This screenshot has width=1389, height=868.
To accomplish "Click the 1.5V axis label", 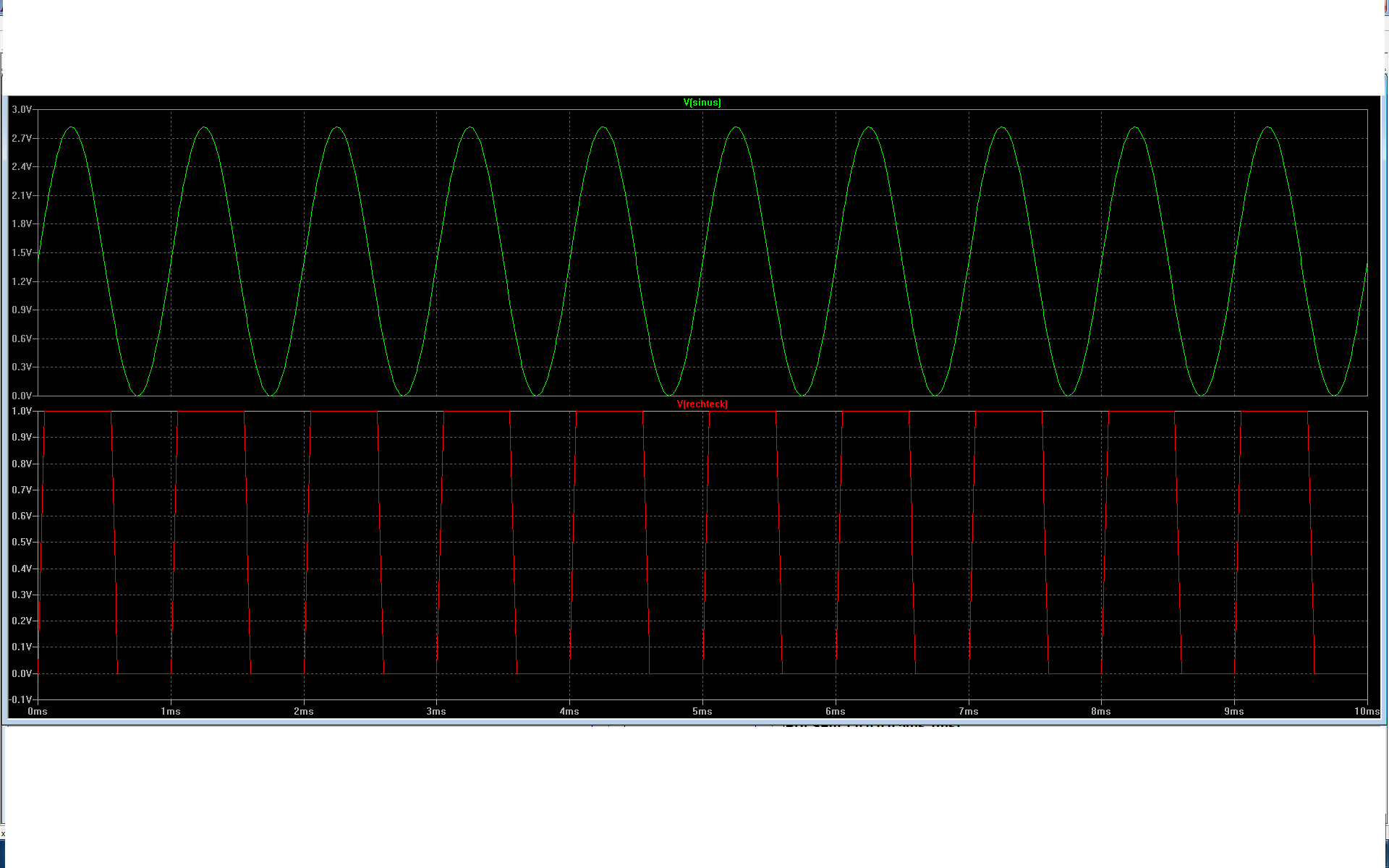I will coord(22,252).
